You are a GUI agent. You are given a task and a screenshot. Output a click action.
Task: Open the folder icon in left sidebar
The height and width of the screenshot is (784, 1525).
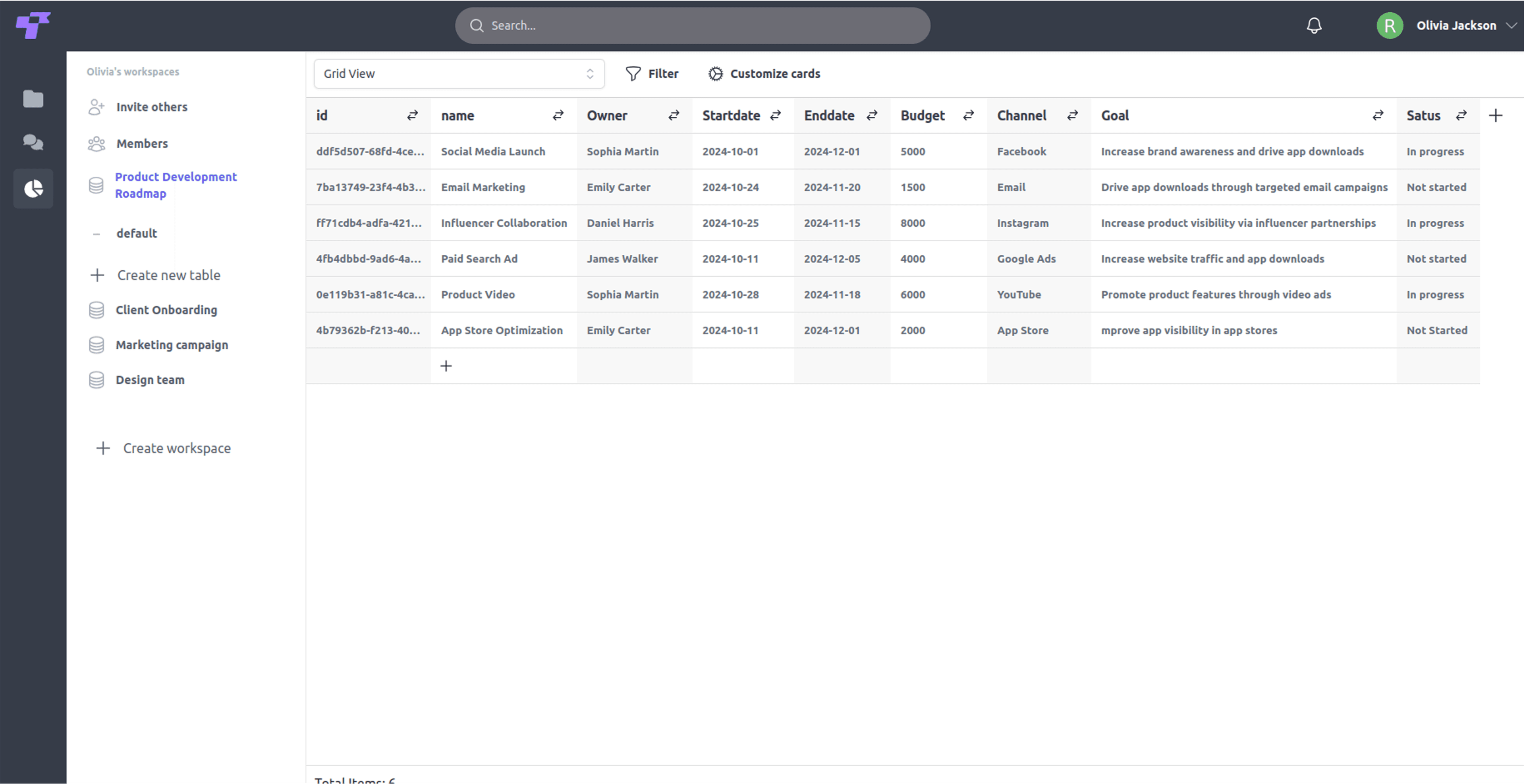[x=33, y=99]
